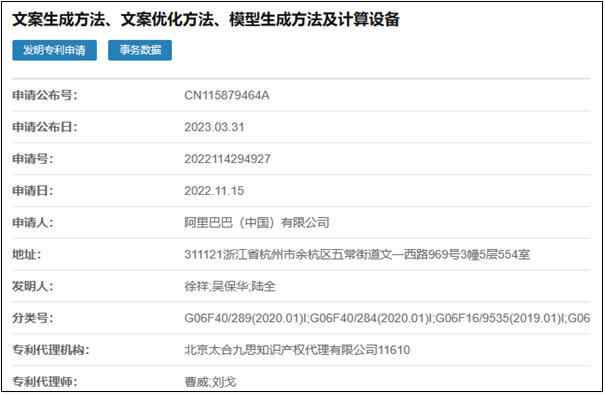Click the 申请日 label
The width and height of the screenshot is (605, 394).
click(x=33, y=191)
